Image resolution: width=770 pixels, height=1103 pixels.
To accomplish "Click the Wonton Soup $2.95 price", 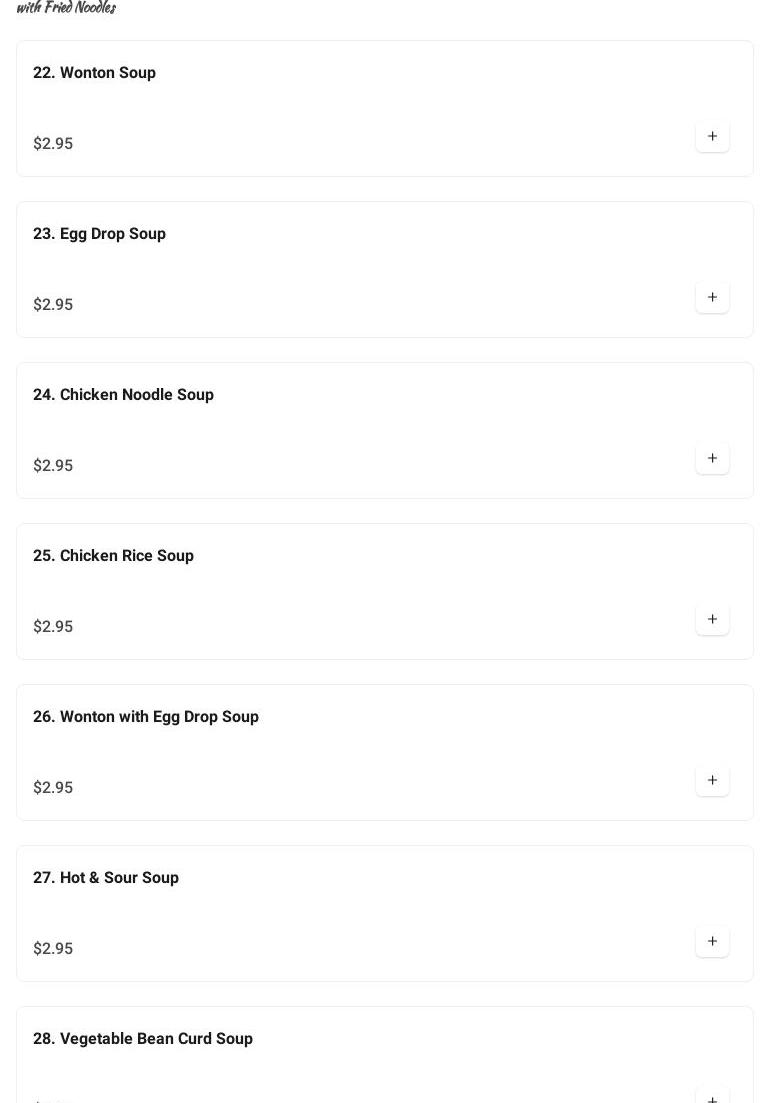I will (53, 144).
